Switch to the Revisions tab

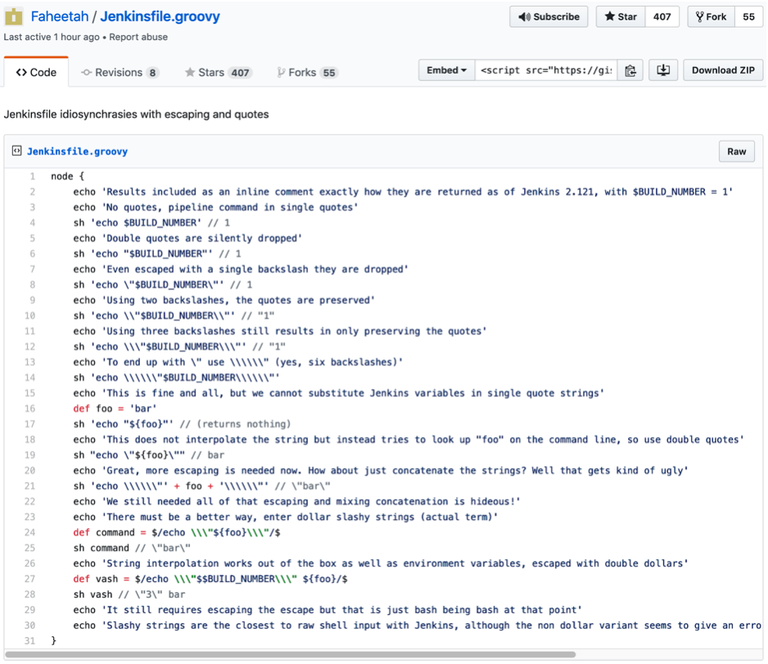[x=120, y=72]
